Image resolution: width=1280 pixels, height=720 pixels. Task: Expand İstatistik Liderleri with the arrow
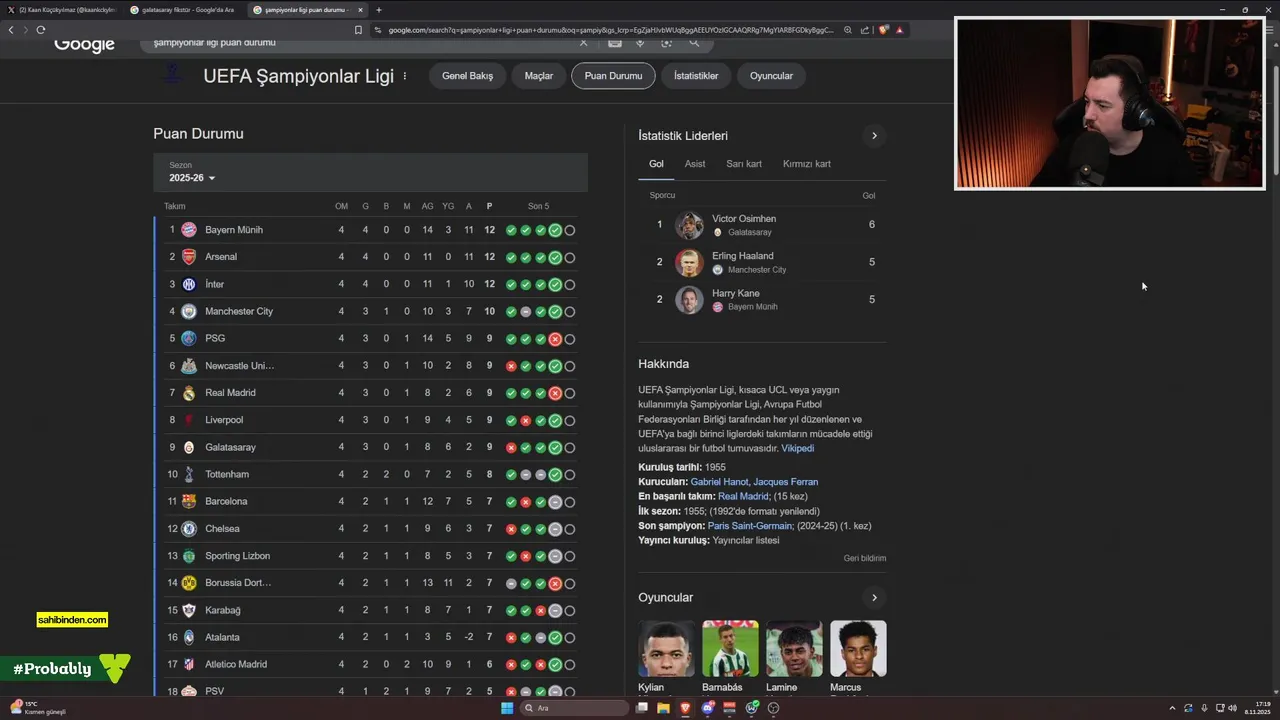(x=874, y=136)
